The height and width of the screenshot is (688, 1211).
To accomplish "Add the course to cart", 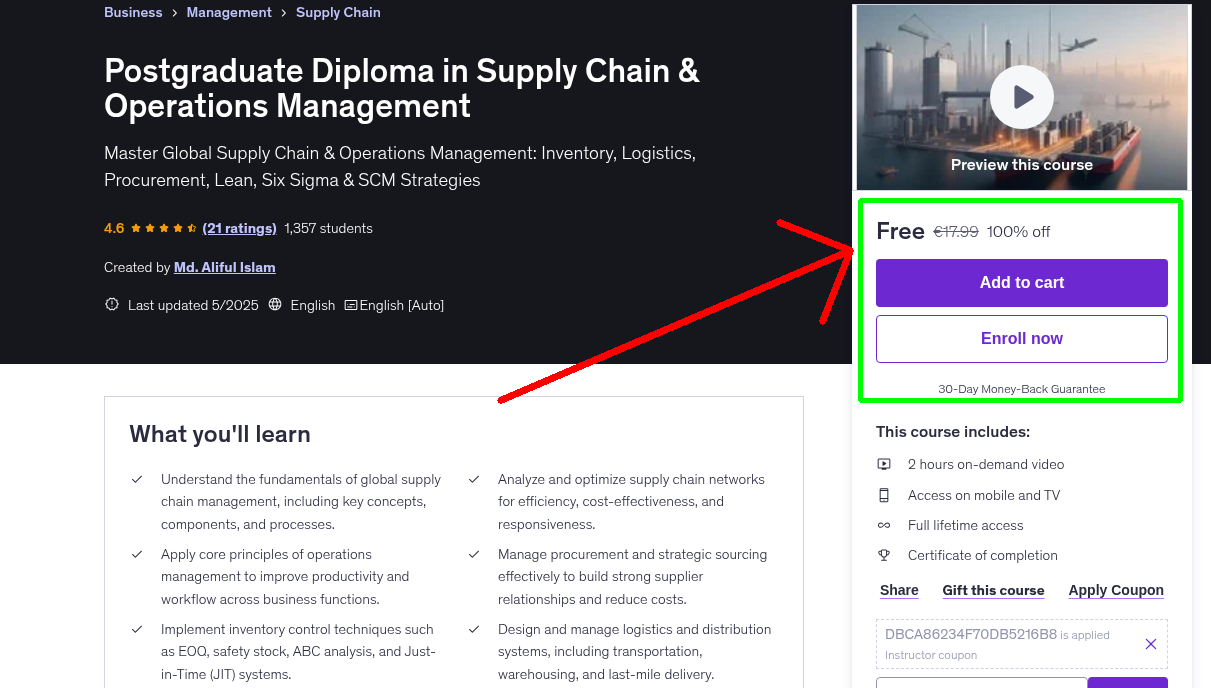I will (x=1021, y=282).
